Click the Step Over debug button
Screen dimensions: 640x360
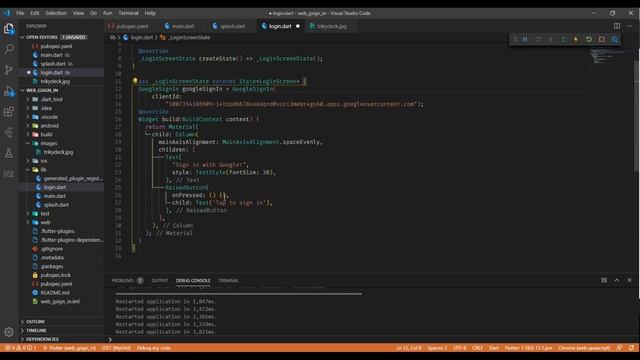(x=538, y=40)
